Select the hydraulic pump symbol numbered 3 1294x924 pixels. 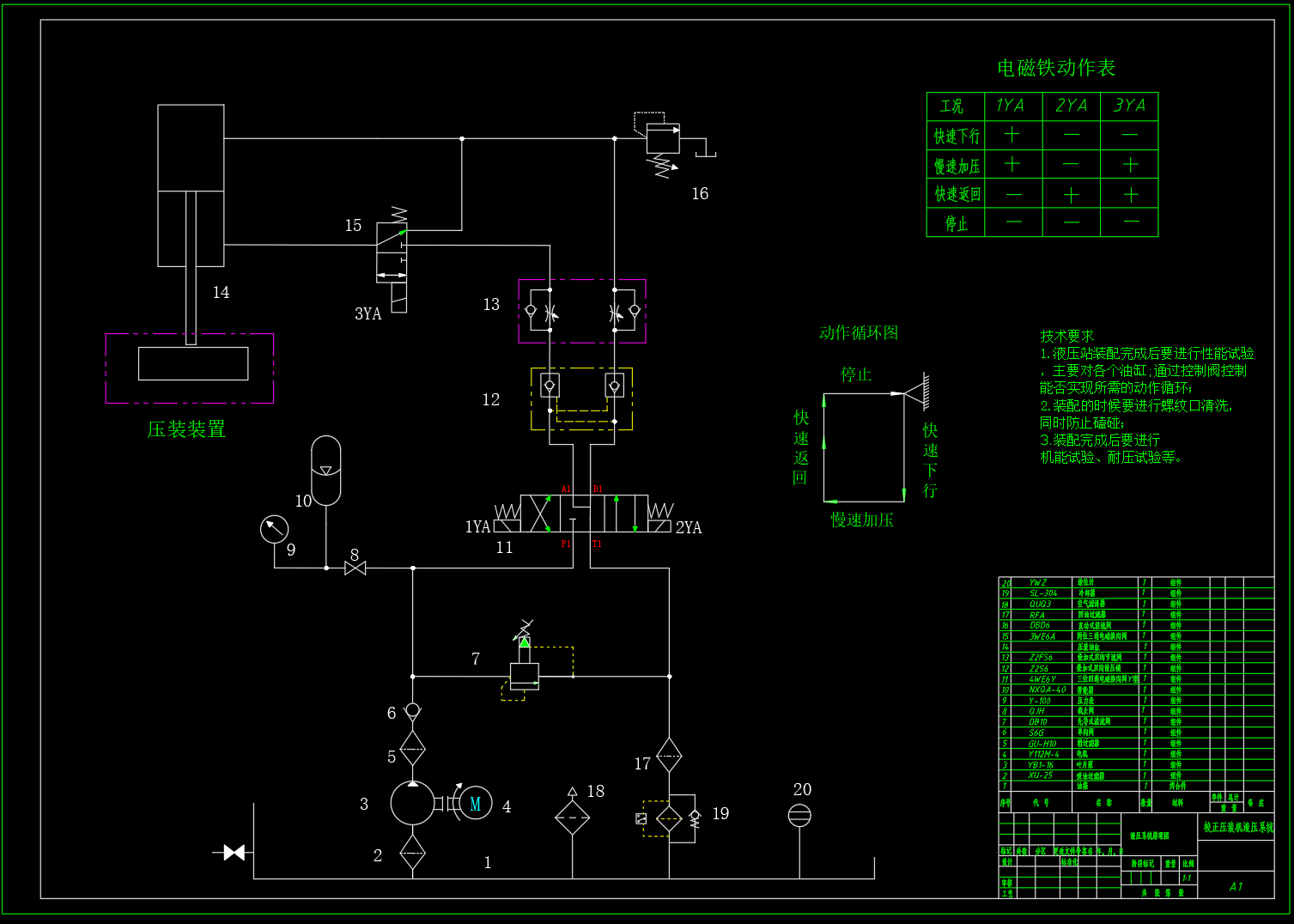[413, 803]
